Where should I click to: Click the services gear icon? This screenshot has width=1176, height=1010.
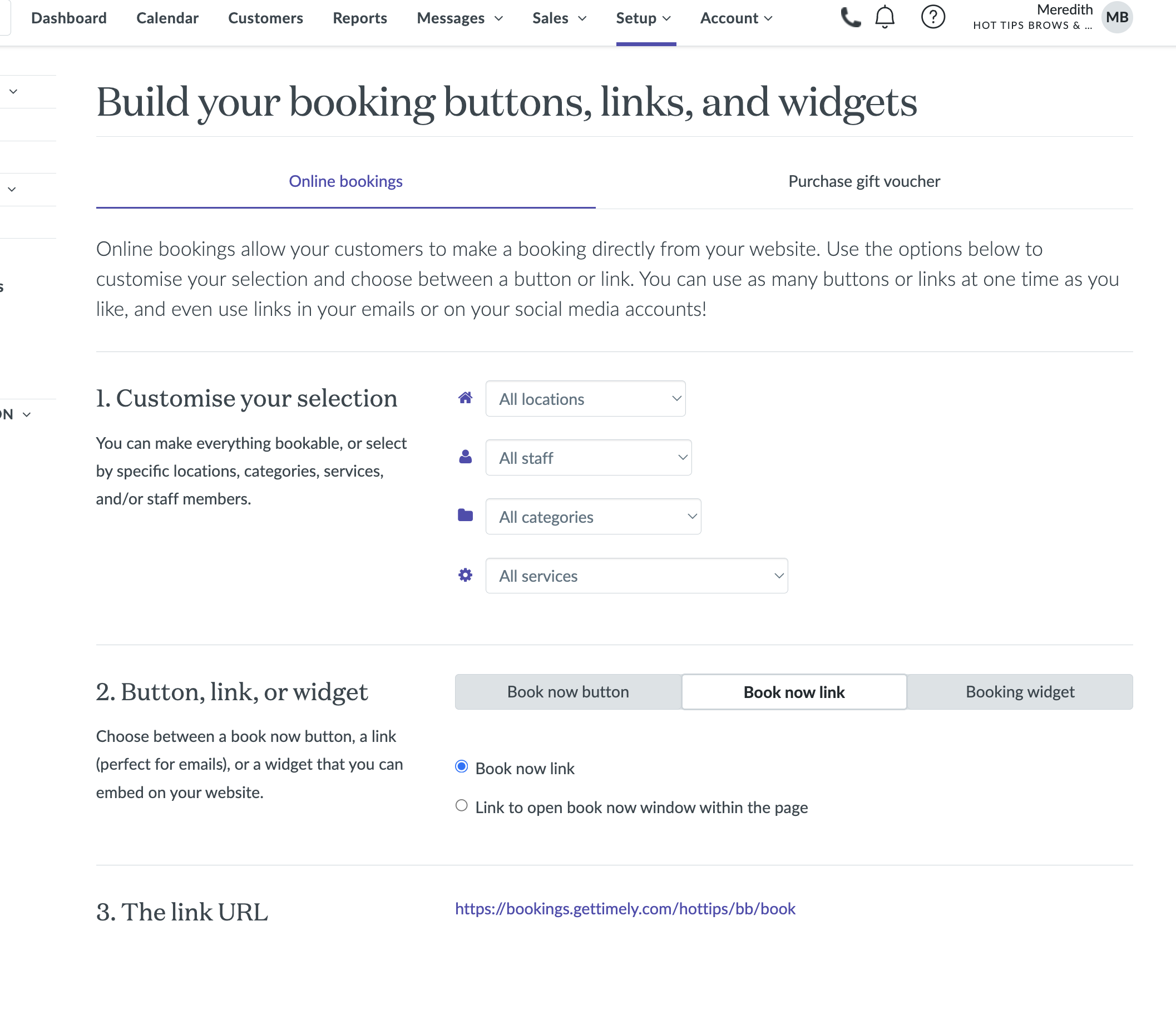pyautogui.click(x=466, y=576)
